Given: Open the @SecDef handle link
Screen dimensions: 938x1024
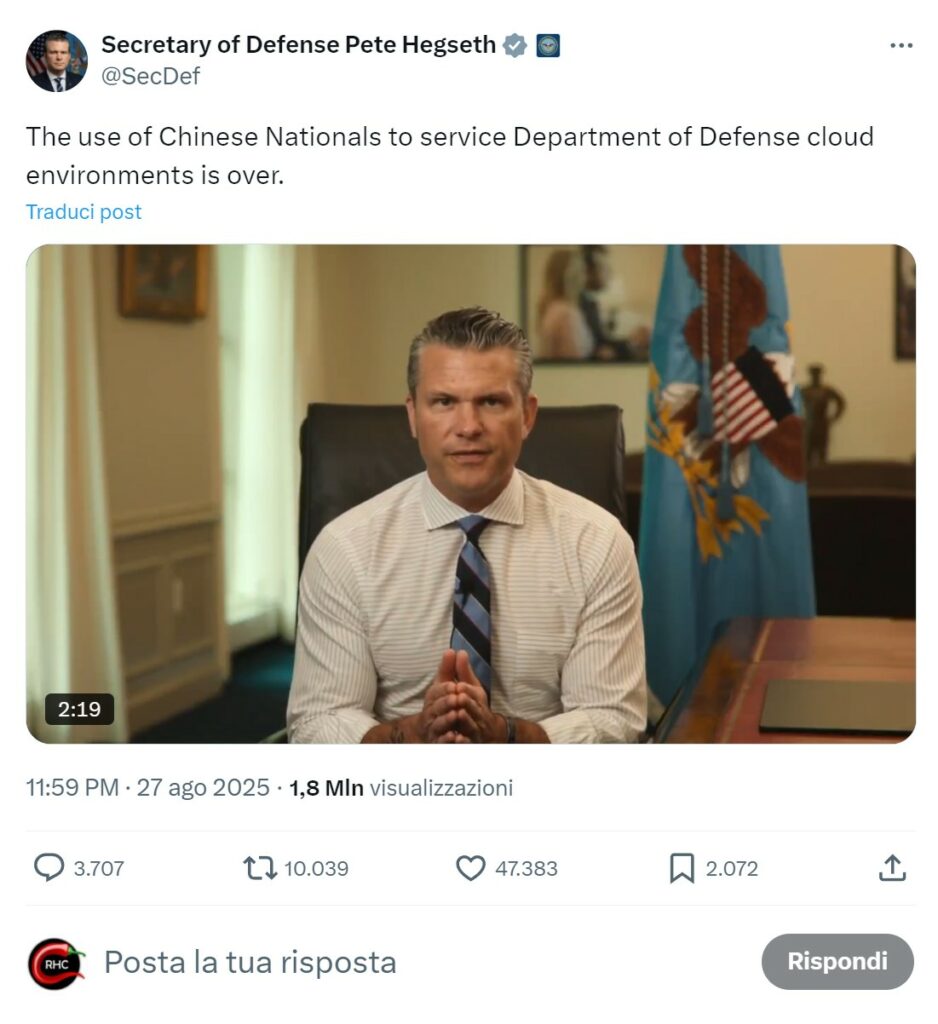Looking at the screenshot, I should click(x=151, y=76).
